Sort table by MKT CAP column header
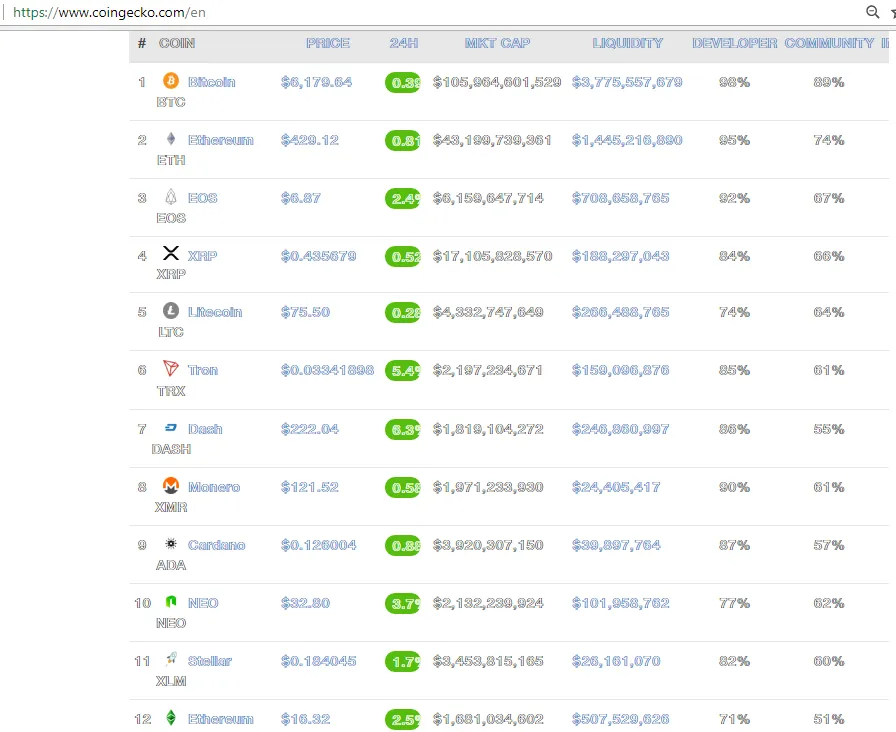Screen dimensions: 896x732 [497, 43]
